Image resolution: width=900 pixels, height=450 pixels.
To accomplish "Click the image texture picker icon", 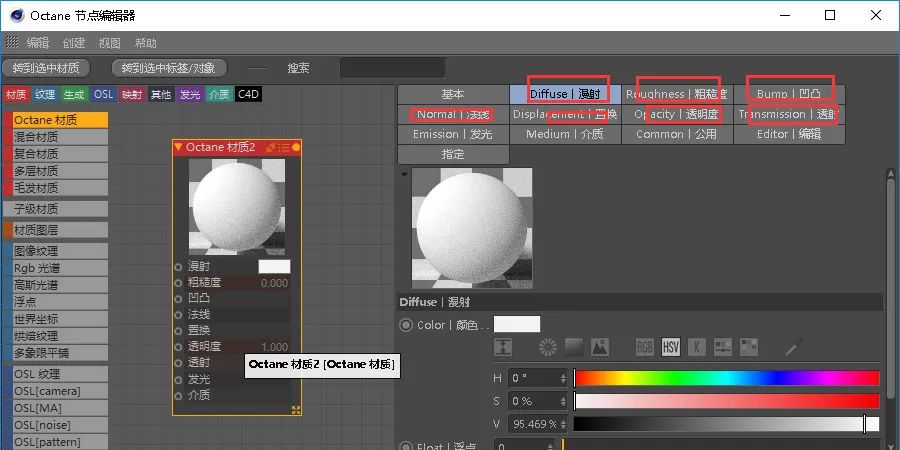I will (x=600, y=347).
